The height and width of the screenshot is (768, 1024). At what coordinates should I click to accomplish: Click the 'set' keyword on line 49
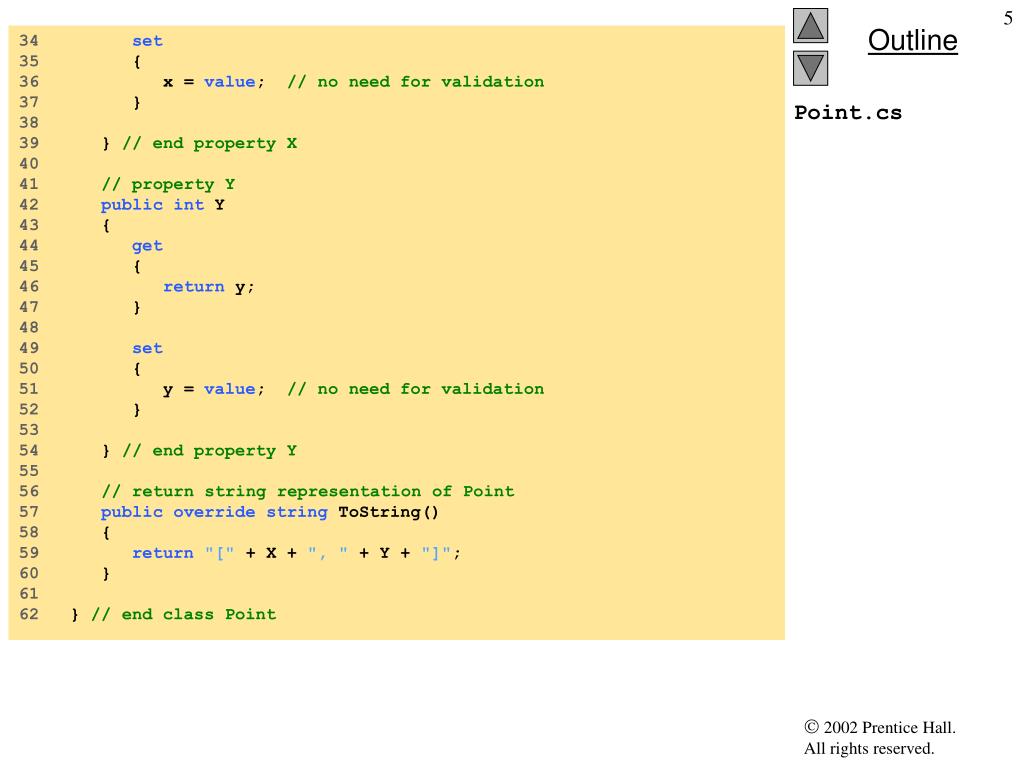[x=147, y=348]
